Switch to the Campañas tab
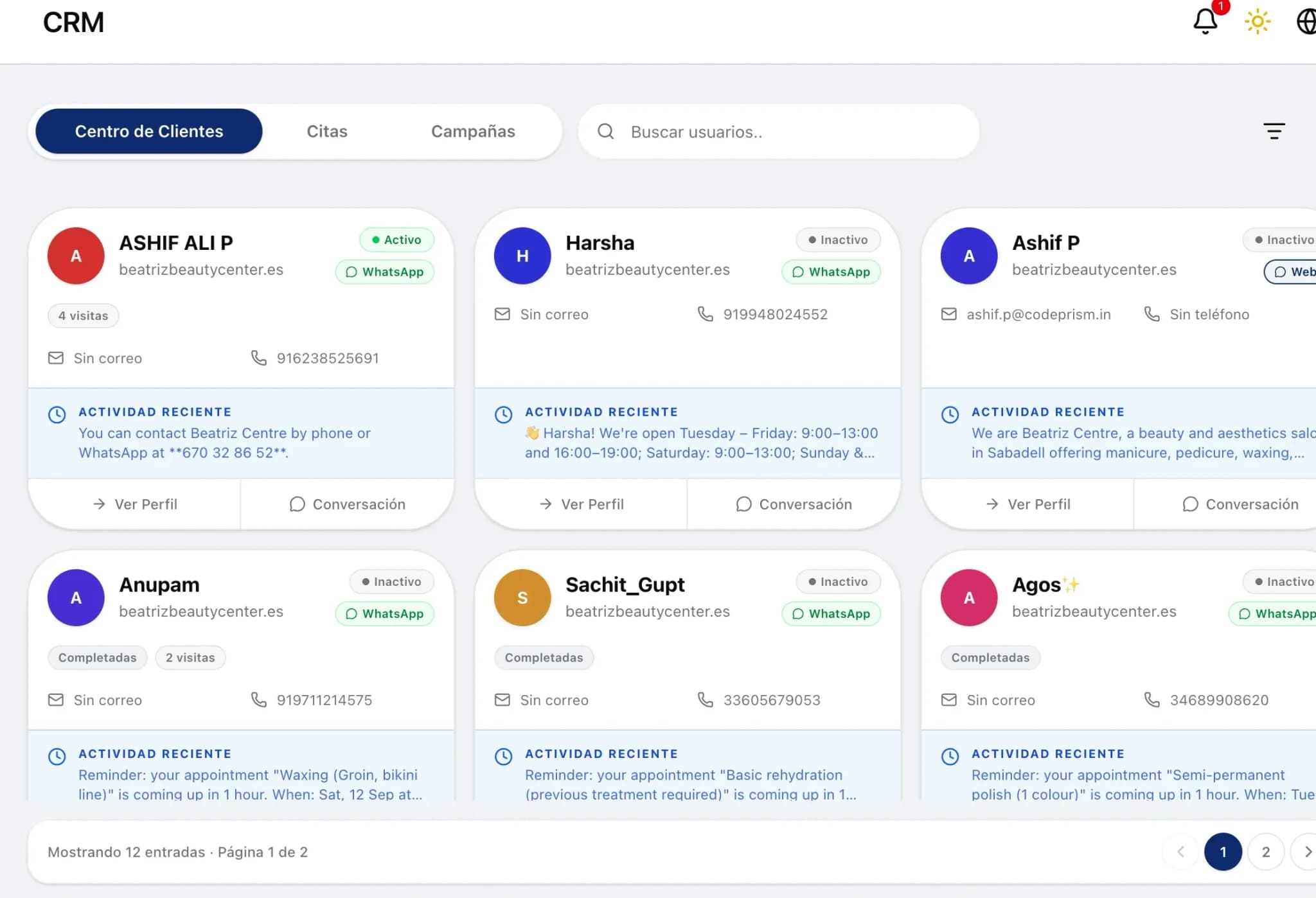This screenshot has width=1316, height=898. click(473, 131)
